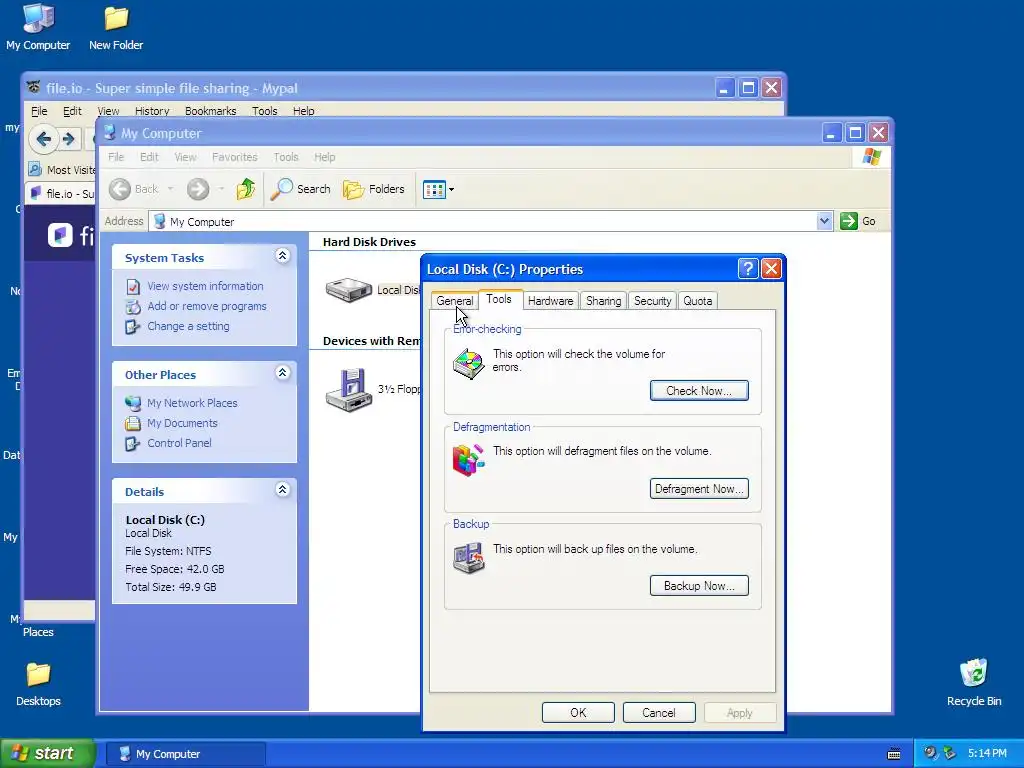The width and height of the screenshot is (1024, 768).
Task: Click Cancel in Properties dialog
Action: pyautogui.click(x=659, y=712)
